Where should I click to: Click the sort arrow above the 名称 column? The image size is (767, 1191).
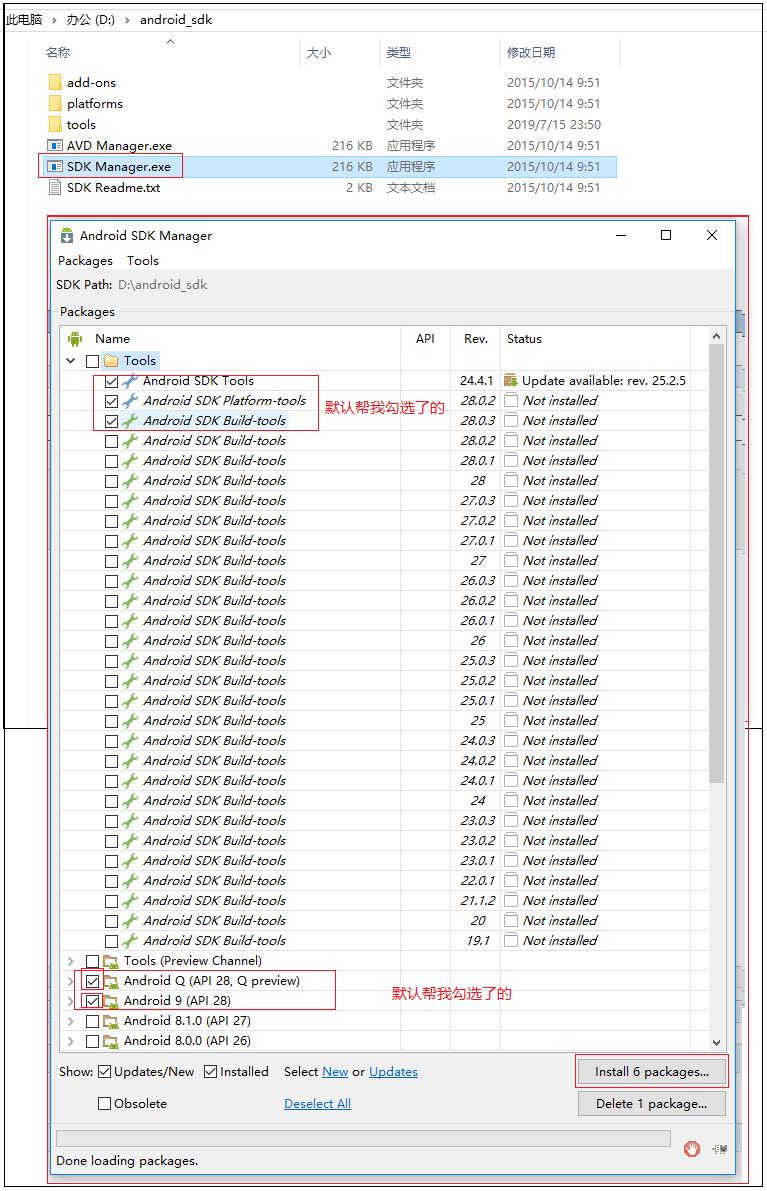point(170,41)
